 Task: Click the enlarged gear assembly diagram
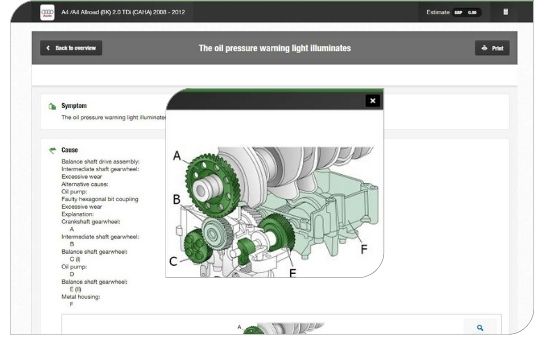click(x=275, y=211)
